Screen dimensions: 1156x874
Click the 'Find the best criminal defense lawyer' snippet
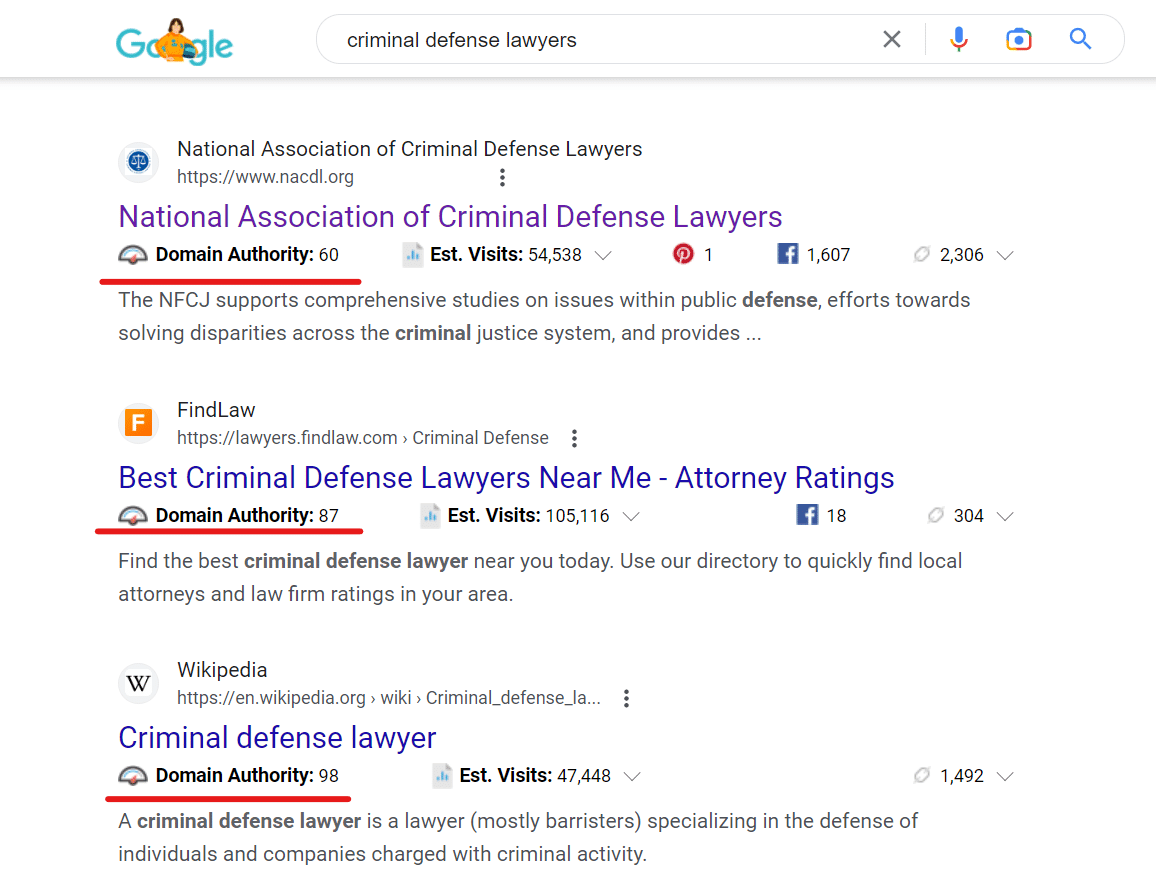[540, 578]
